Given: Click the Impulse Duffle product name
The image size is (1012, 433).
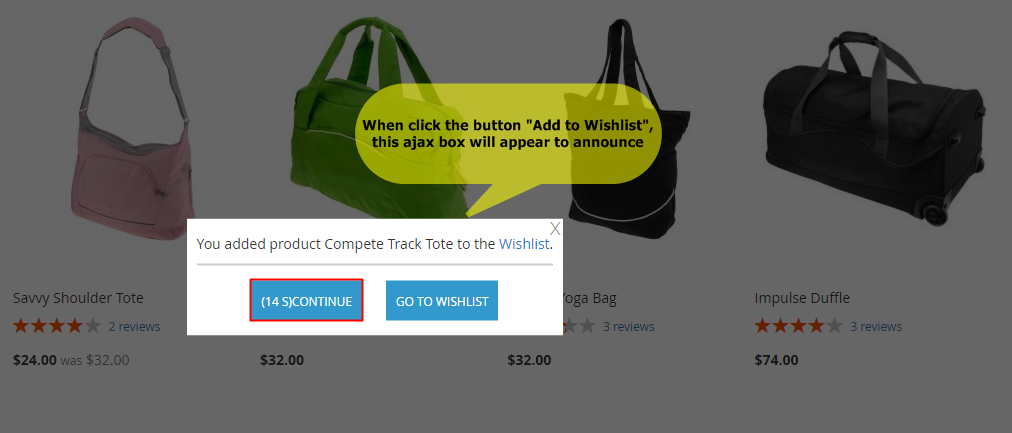Looking at the screenshot, I should pyautogui.click(x=802, y=298).
